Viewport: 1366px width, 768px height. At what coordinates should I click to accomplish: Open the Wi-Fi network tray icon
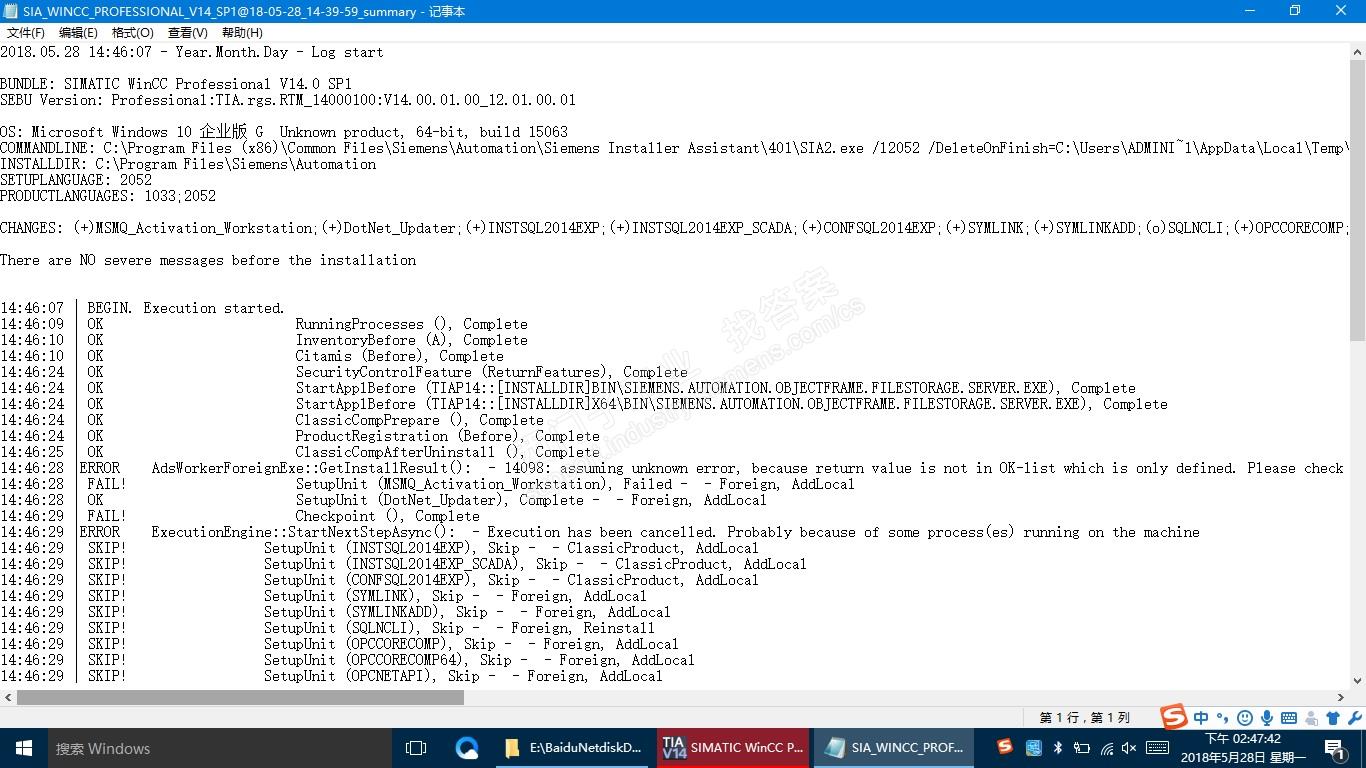[x=1106, y=747]
